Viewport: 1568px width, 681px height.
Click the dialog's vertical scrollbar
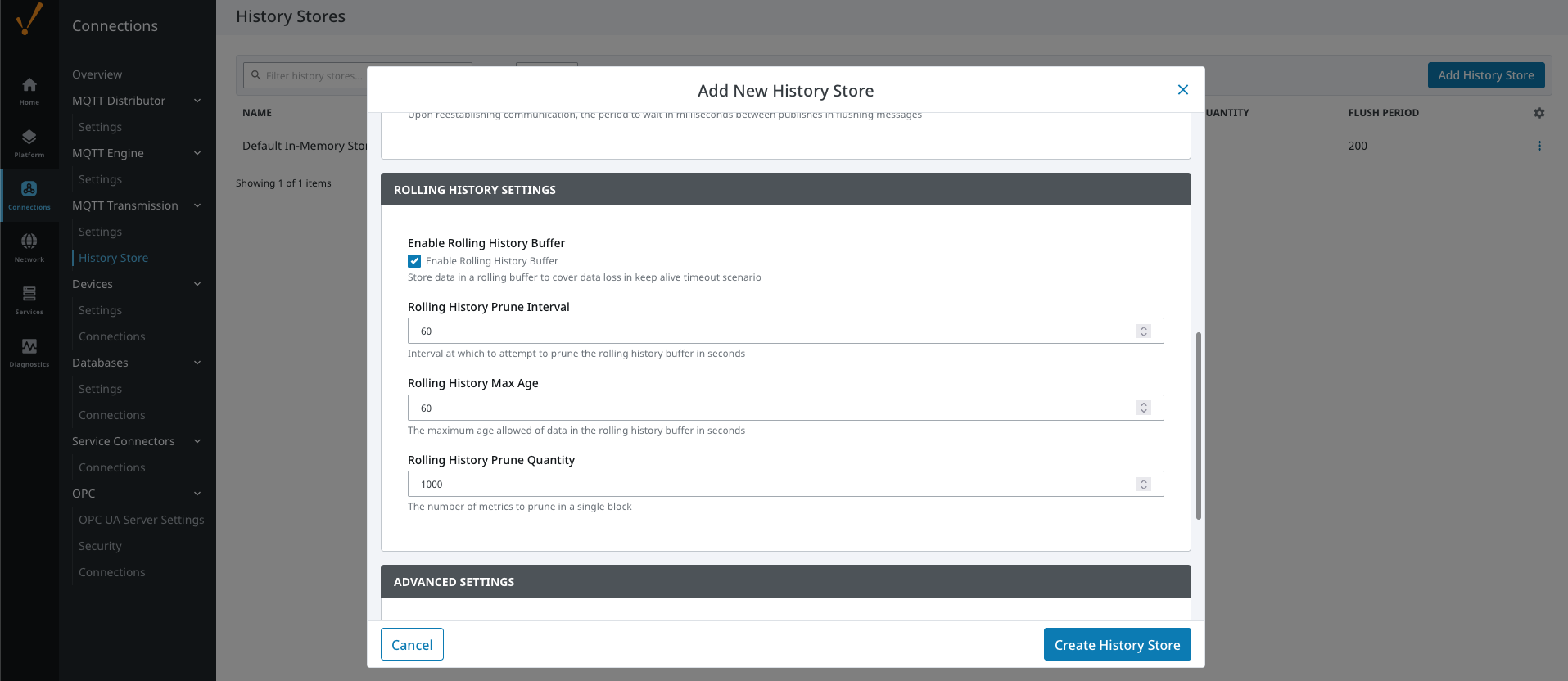1199,426
